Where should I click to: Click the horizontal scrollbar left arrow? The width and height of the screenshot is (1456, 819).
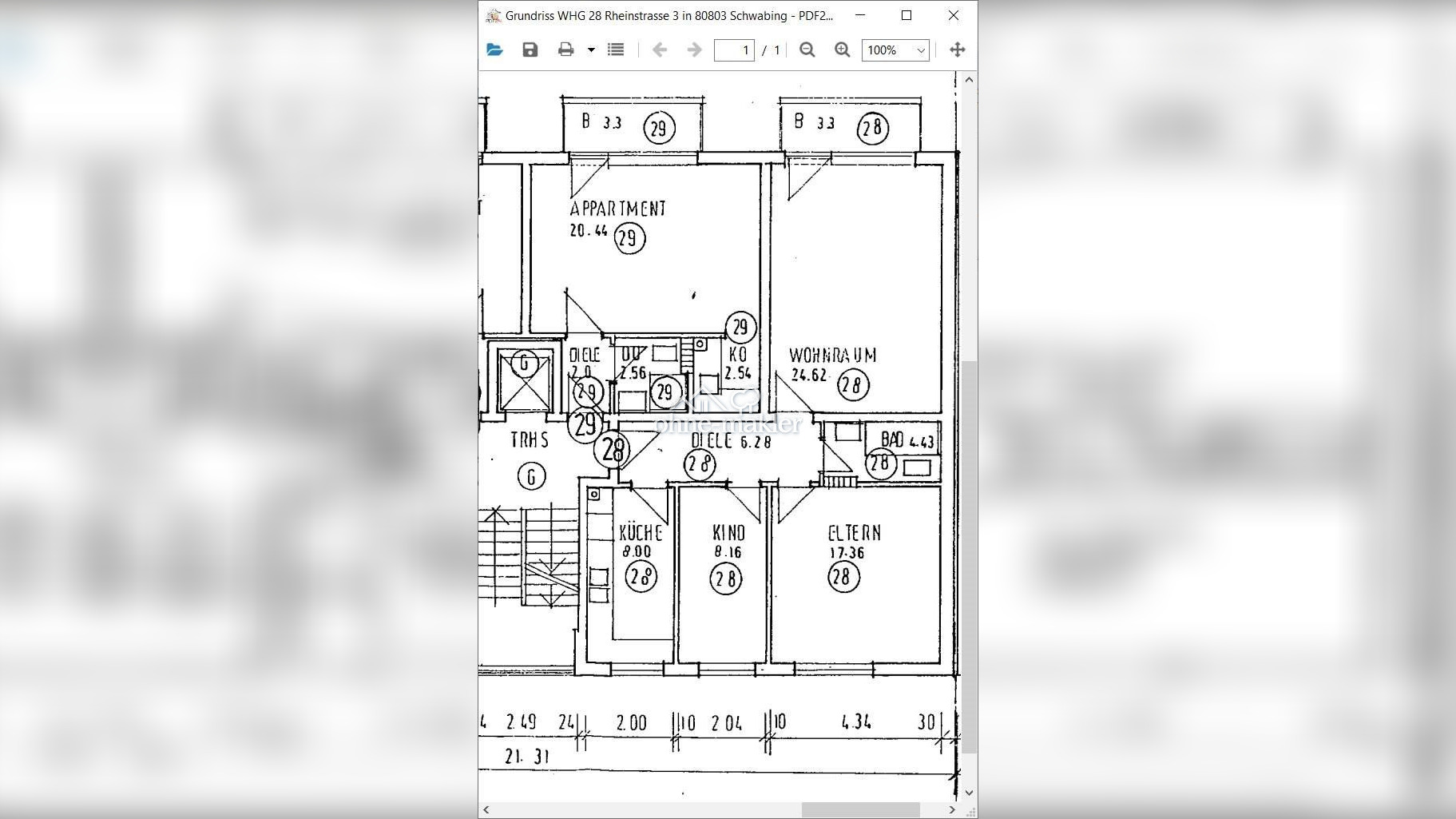[x=486, y=810]
